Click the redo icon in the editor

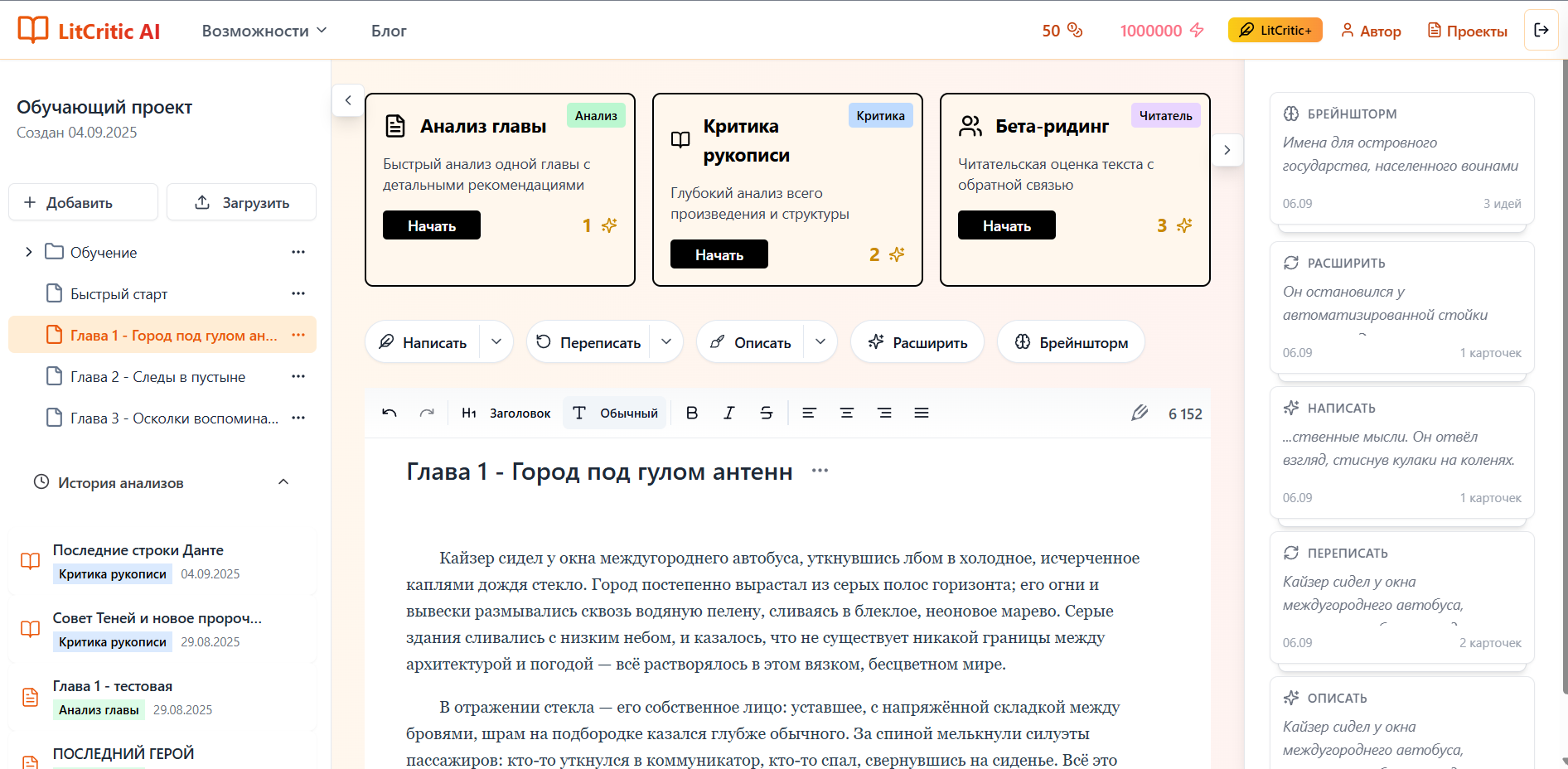click(x=427, y=412)
